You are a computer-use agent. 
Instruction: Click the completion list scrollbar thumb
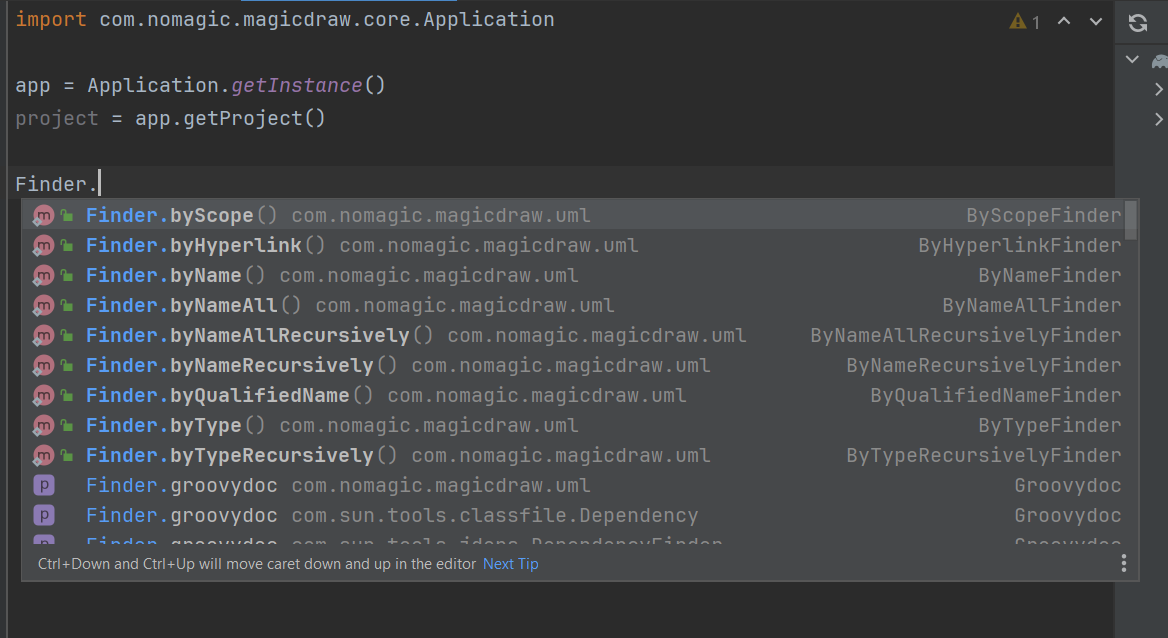[x=1131, y=220]
